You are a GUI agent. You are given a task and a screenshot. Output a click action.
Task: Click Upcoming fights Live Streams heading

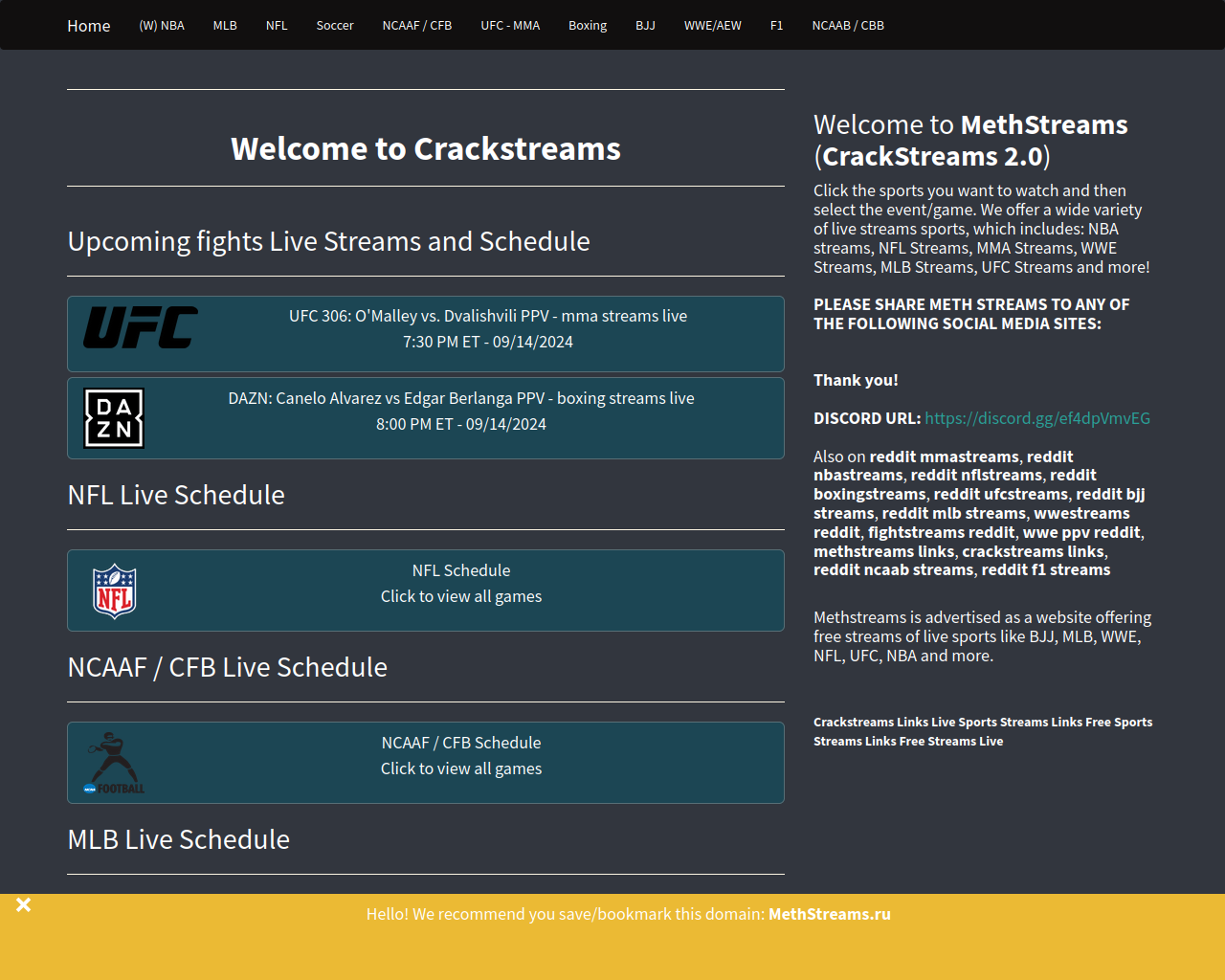tap(328, 241)
